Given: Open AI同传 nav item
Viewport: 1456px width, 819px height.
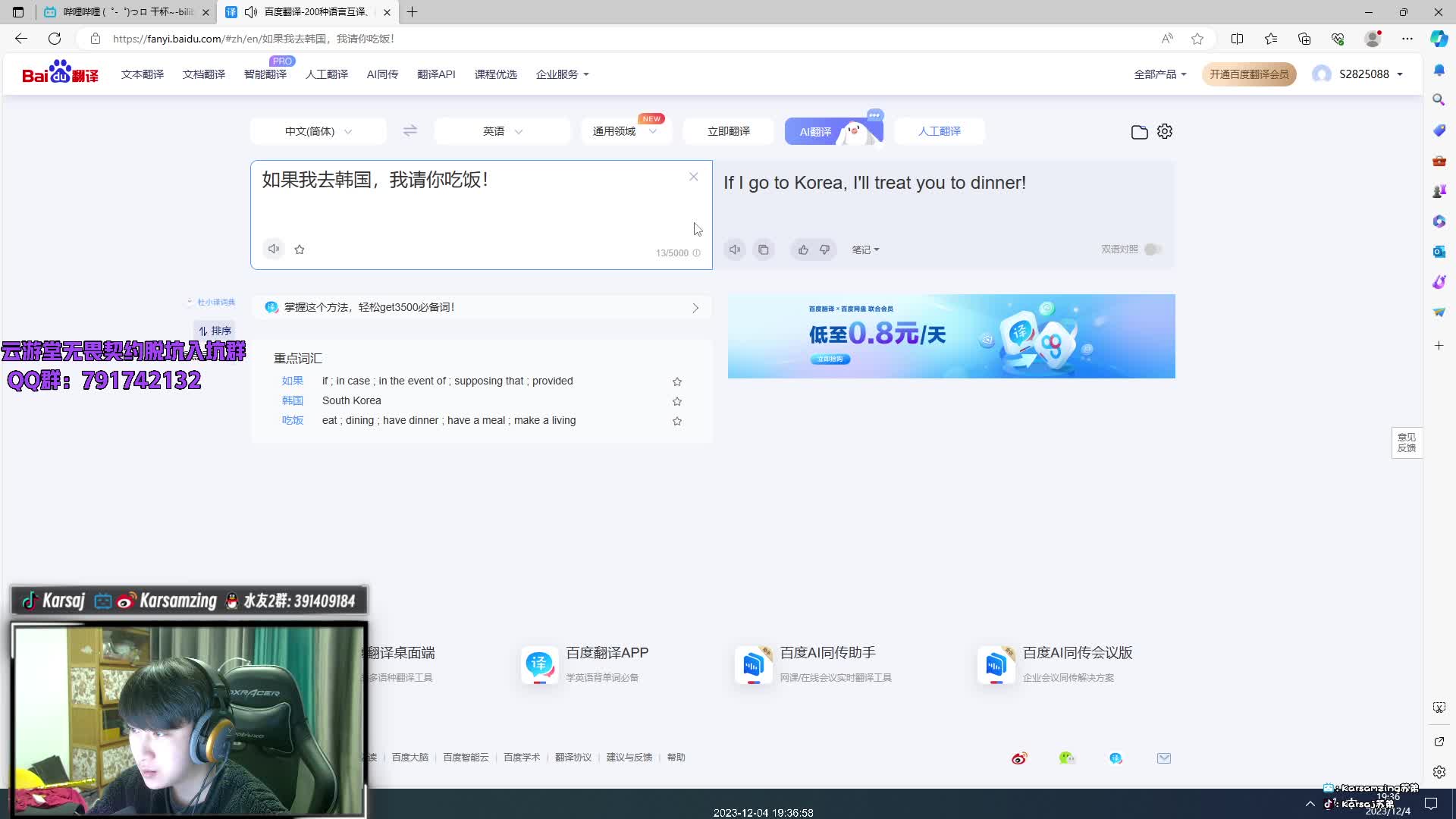Looking at the screenshot, I should (382, 74).
